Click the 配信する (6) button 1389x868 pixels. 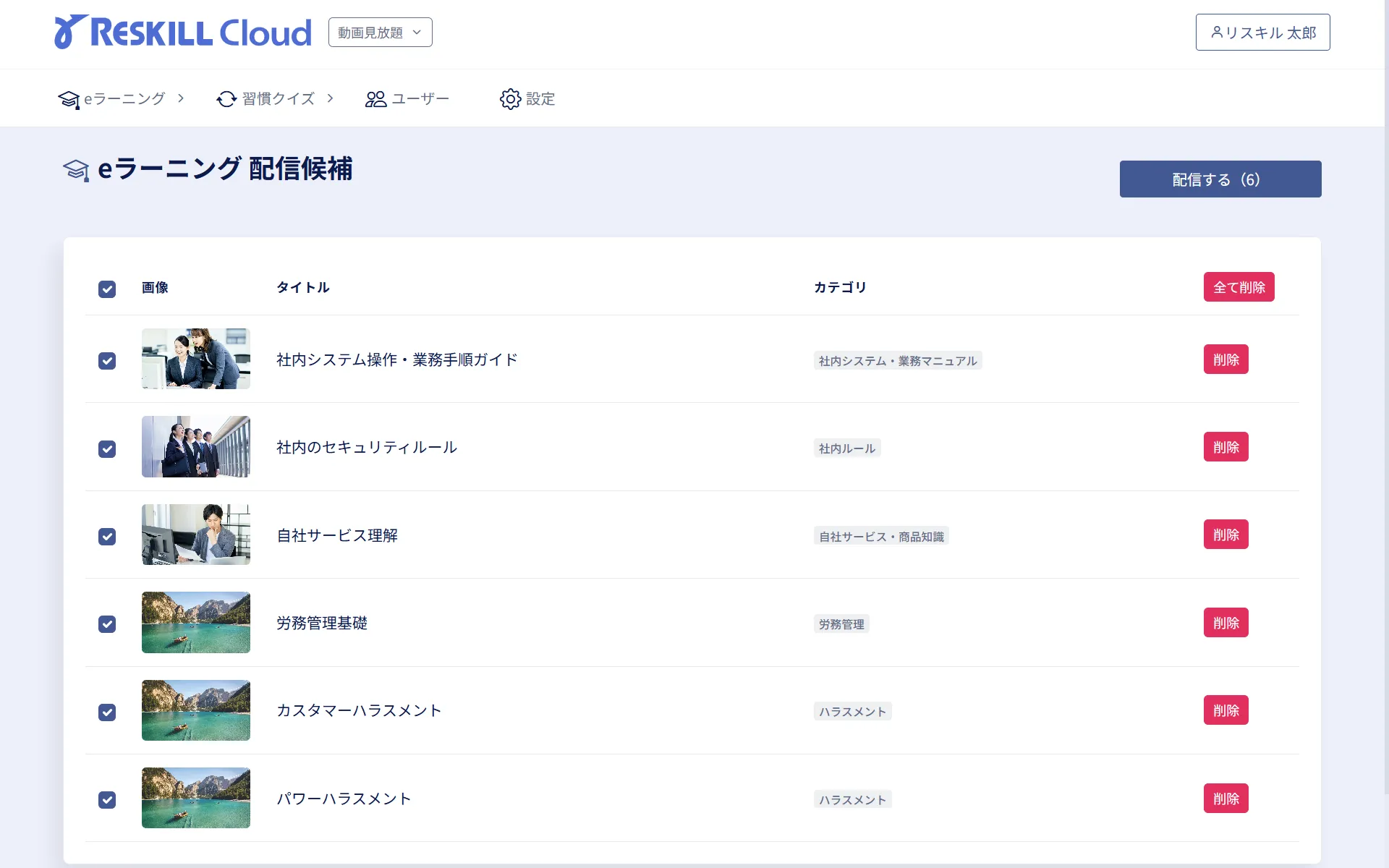[x=1220, y=179]
